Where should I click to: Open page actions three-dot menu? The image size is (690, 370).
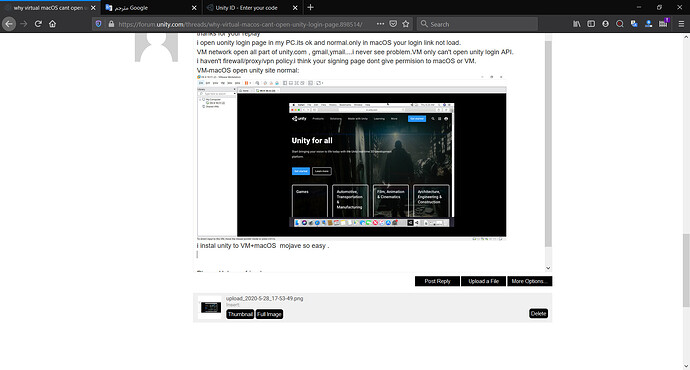380,24
